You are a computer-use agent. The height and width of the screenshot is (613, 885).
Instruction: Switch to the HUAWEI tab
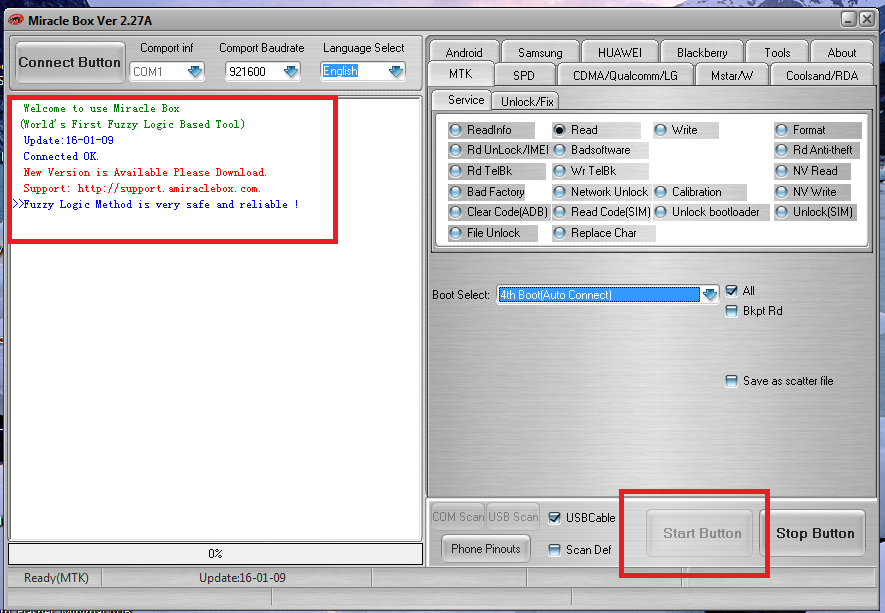point(620,52)
